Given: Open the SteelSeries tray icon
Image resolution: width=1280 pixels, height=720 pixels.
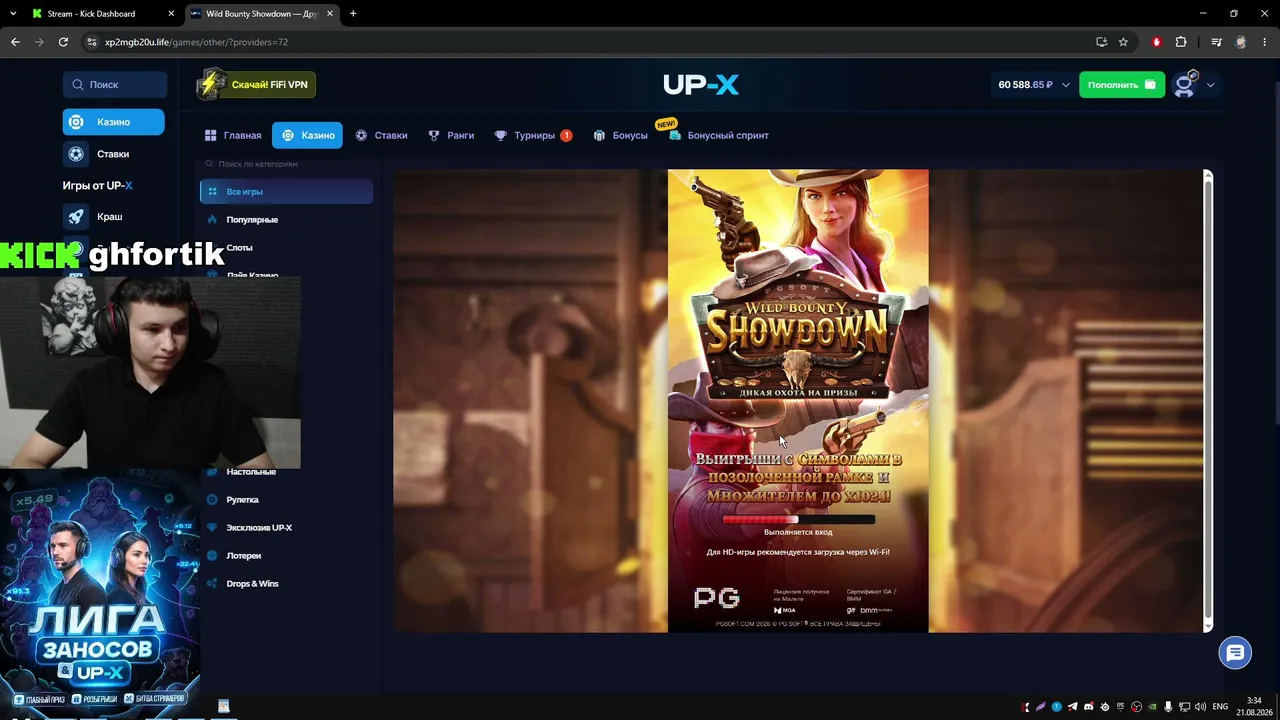Looking at the screenshot, I should [1105, 707].
